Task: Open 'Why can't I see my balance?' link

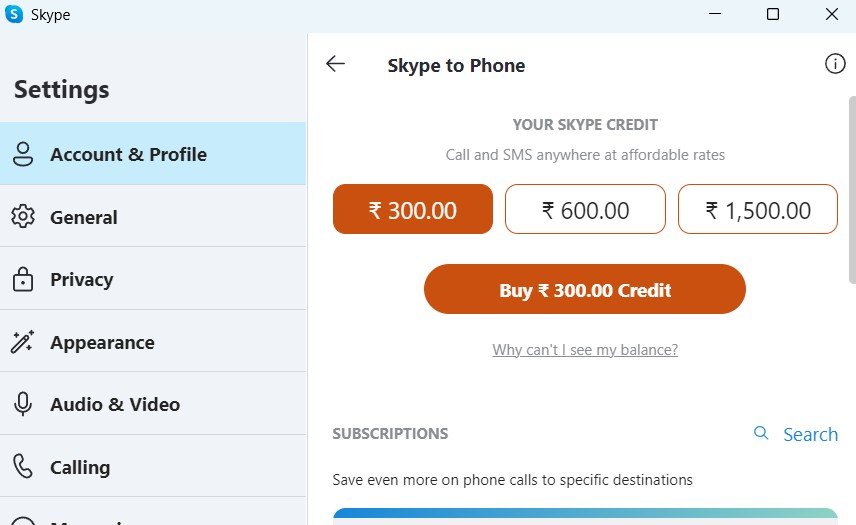Action: point(585,350)
